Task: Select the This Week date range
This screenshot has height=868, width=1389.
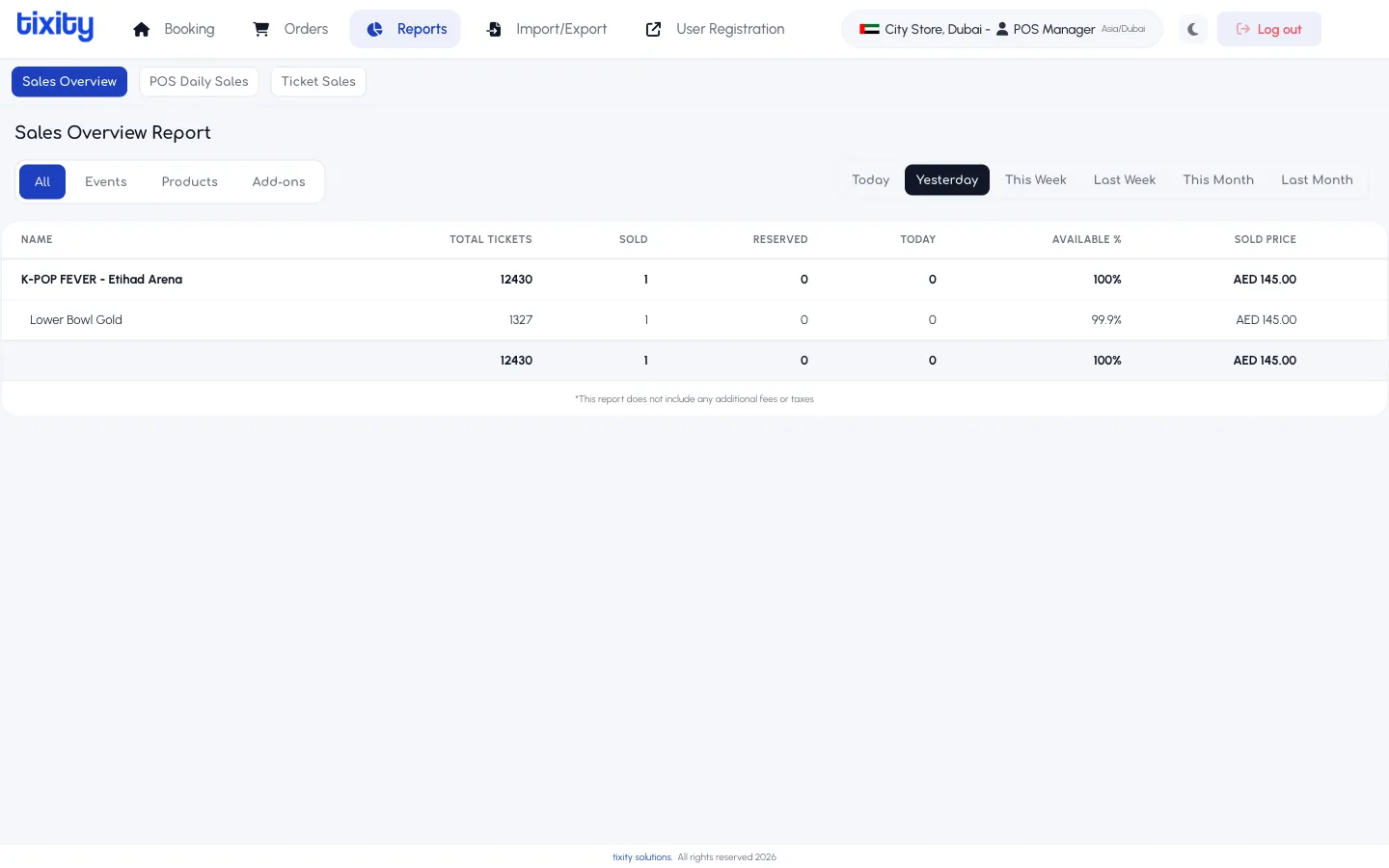Action: pyautogui.click(x=1036, y=179)
